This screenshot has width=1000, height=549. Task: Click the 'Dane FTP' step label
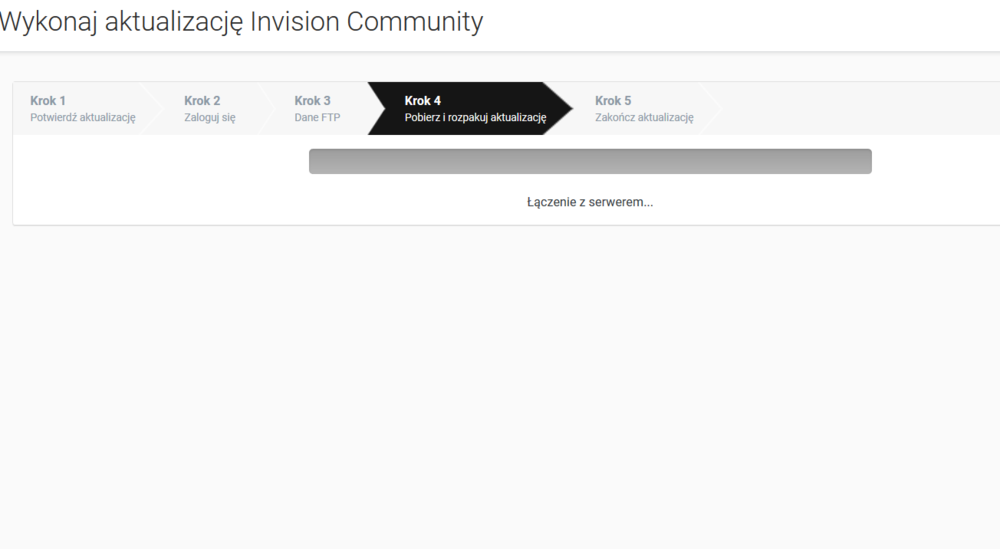pos(317,117)
